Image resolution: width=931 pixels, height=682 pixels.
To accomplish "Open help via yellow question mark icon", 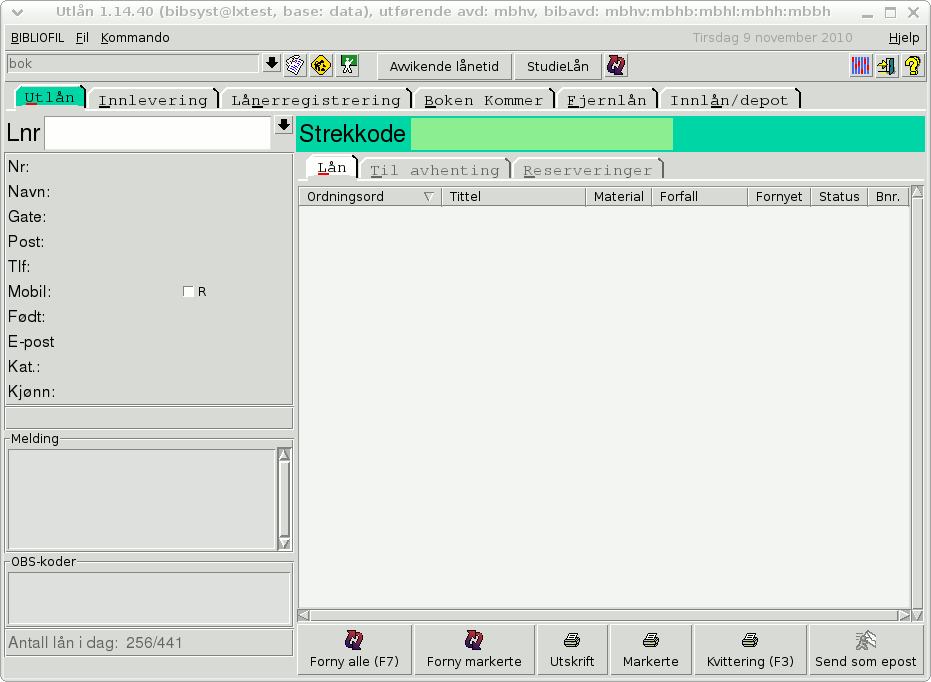I will pyautogui.click(x=912, y=66).
